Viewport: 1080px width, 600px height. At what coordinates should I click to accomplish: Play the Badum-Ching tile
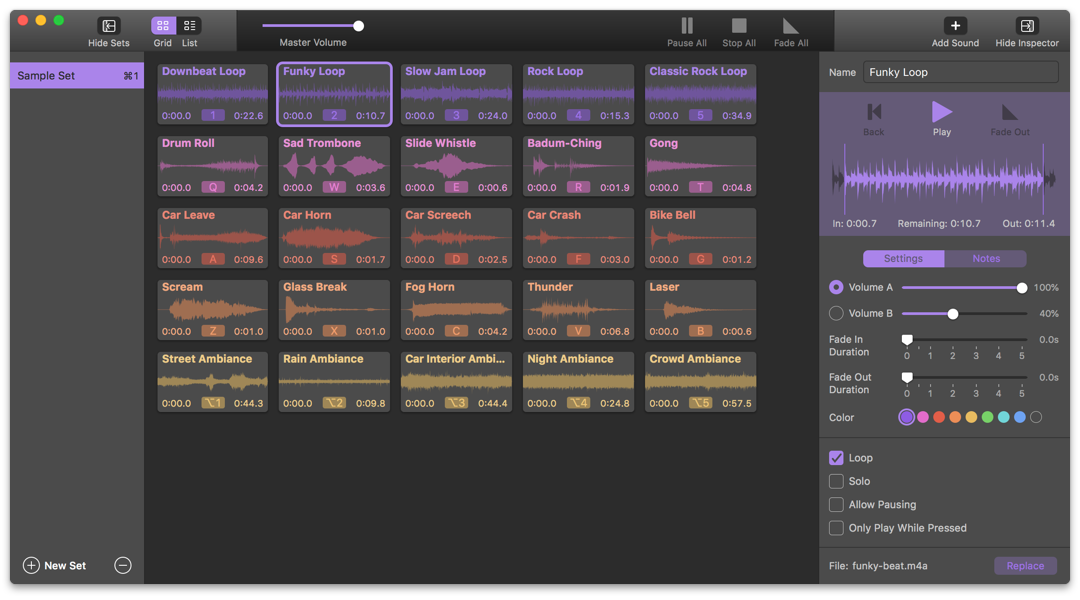pos(578,166)
